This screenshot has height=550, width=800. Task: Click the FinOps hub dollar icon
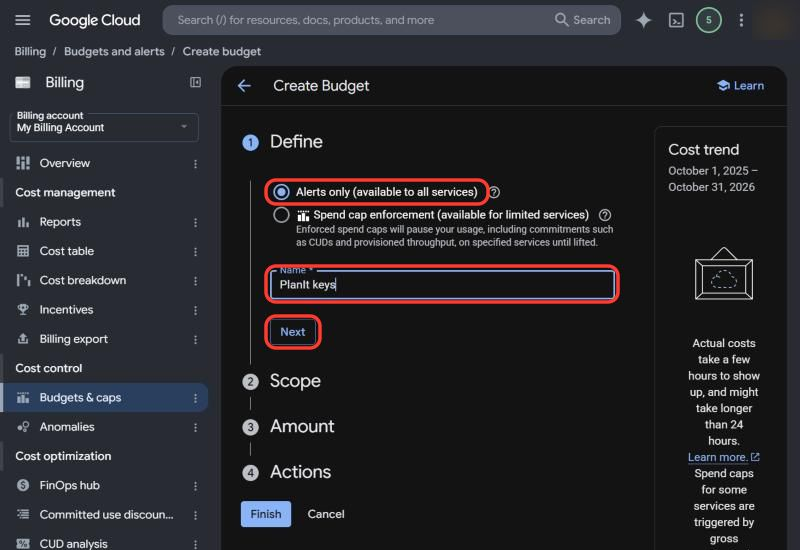[23, 485]
